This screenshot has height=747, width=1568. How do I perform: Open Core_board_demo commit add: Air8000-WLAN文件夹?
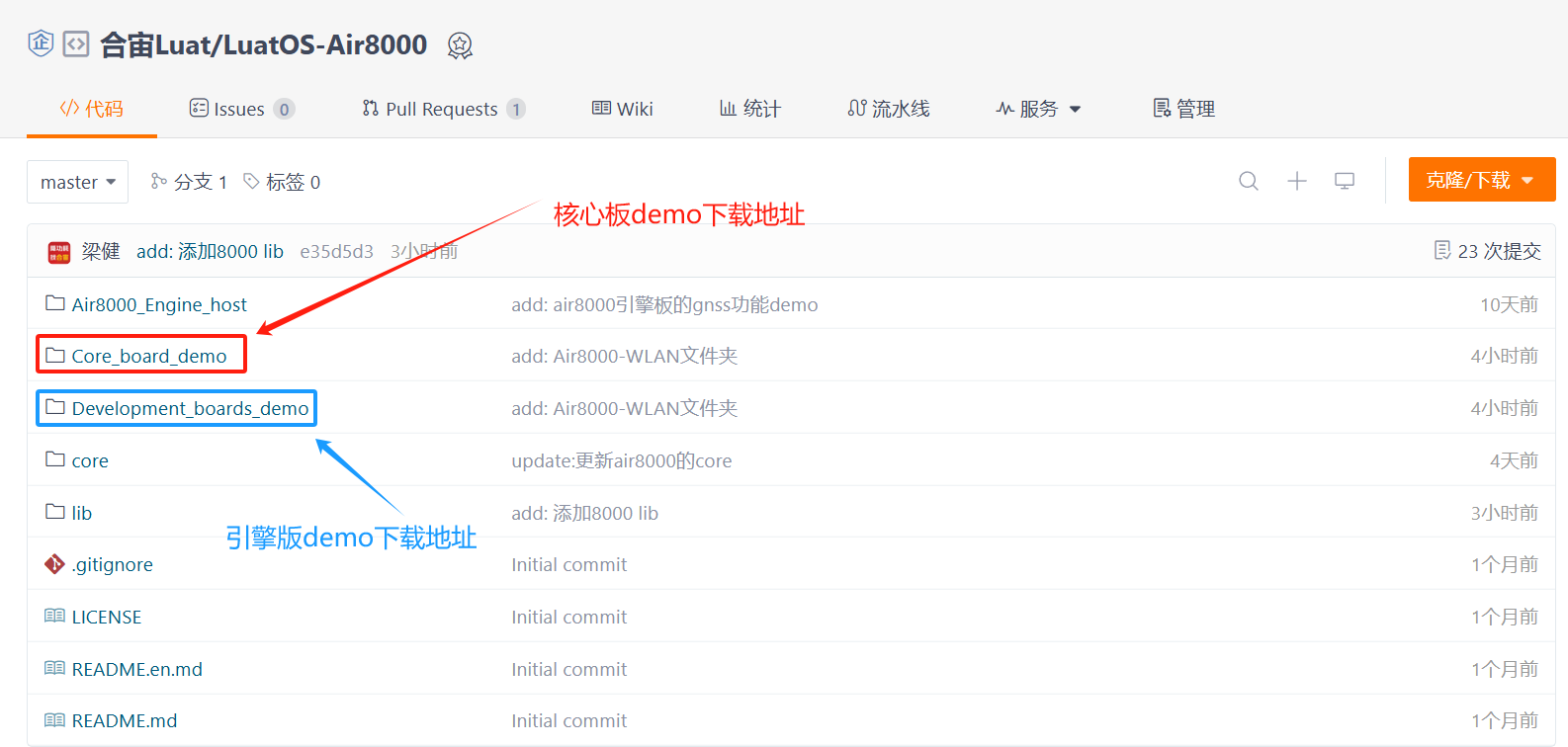pyautogui.click(x=625, y=356)
